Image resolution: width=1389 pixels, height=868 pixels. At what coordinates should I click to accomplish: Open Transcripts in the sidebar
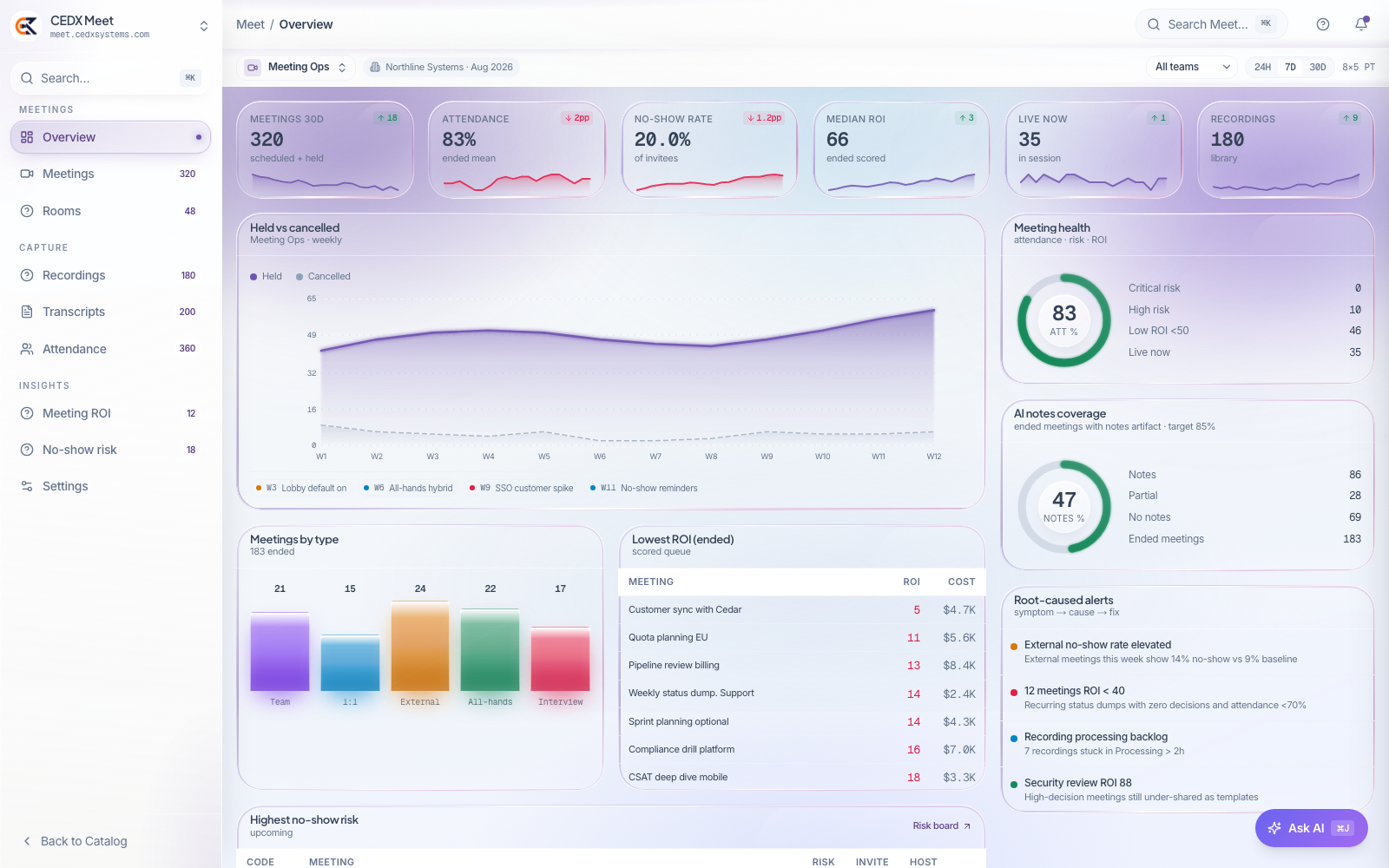110,312
